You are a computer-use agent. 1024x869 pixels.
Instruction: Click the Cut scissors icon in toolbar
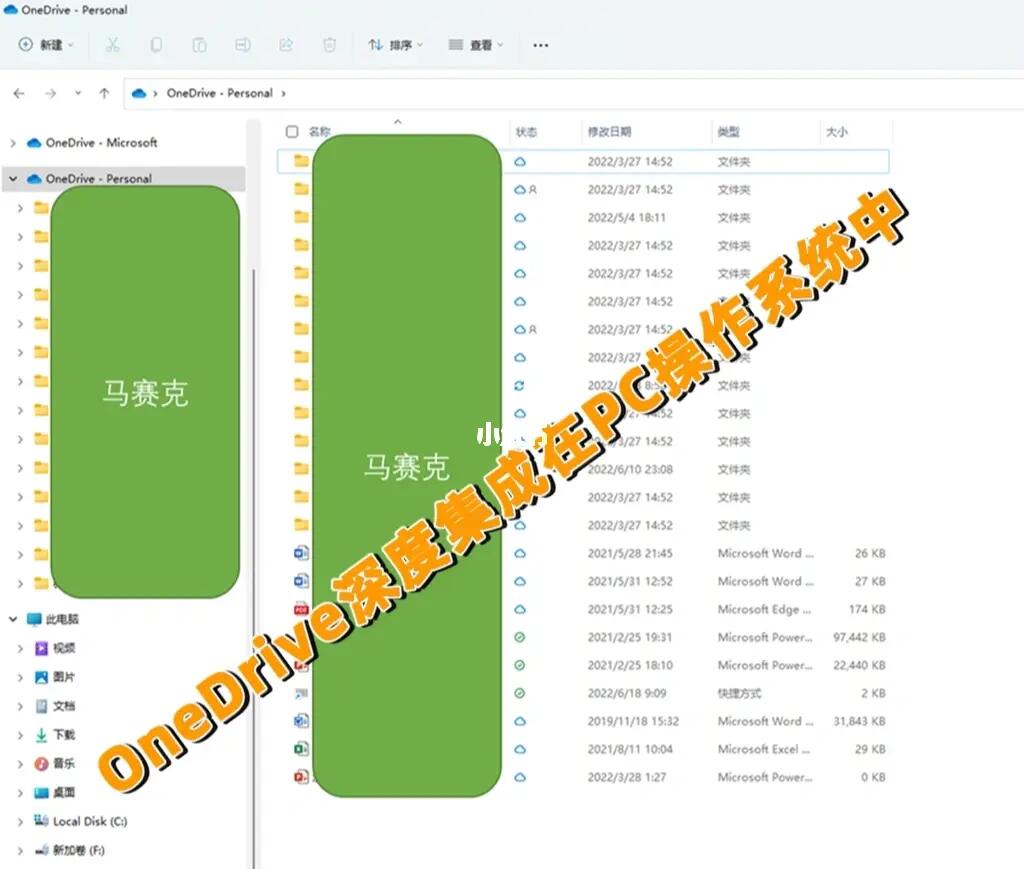tap(112, 44)
